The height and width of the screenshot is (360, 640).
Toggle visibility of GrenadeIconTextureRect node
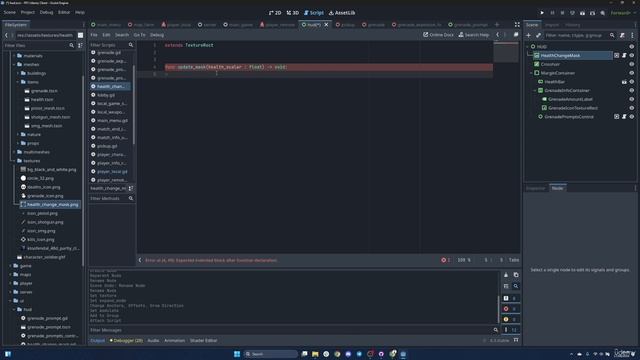(632, 108)
